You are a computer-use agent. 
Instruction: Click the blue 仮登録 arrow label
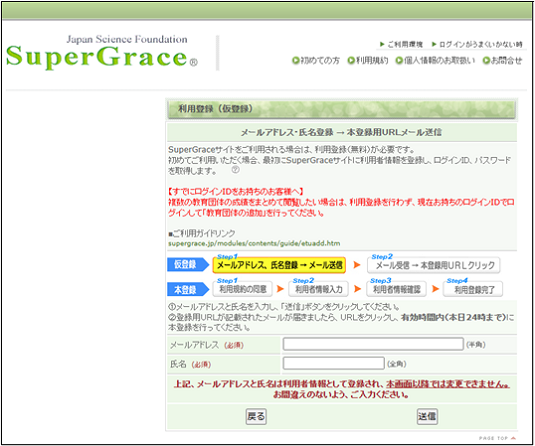click(188, 264)
